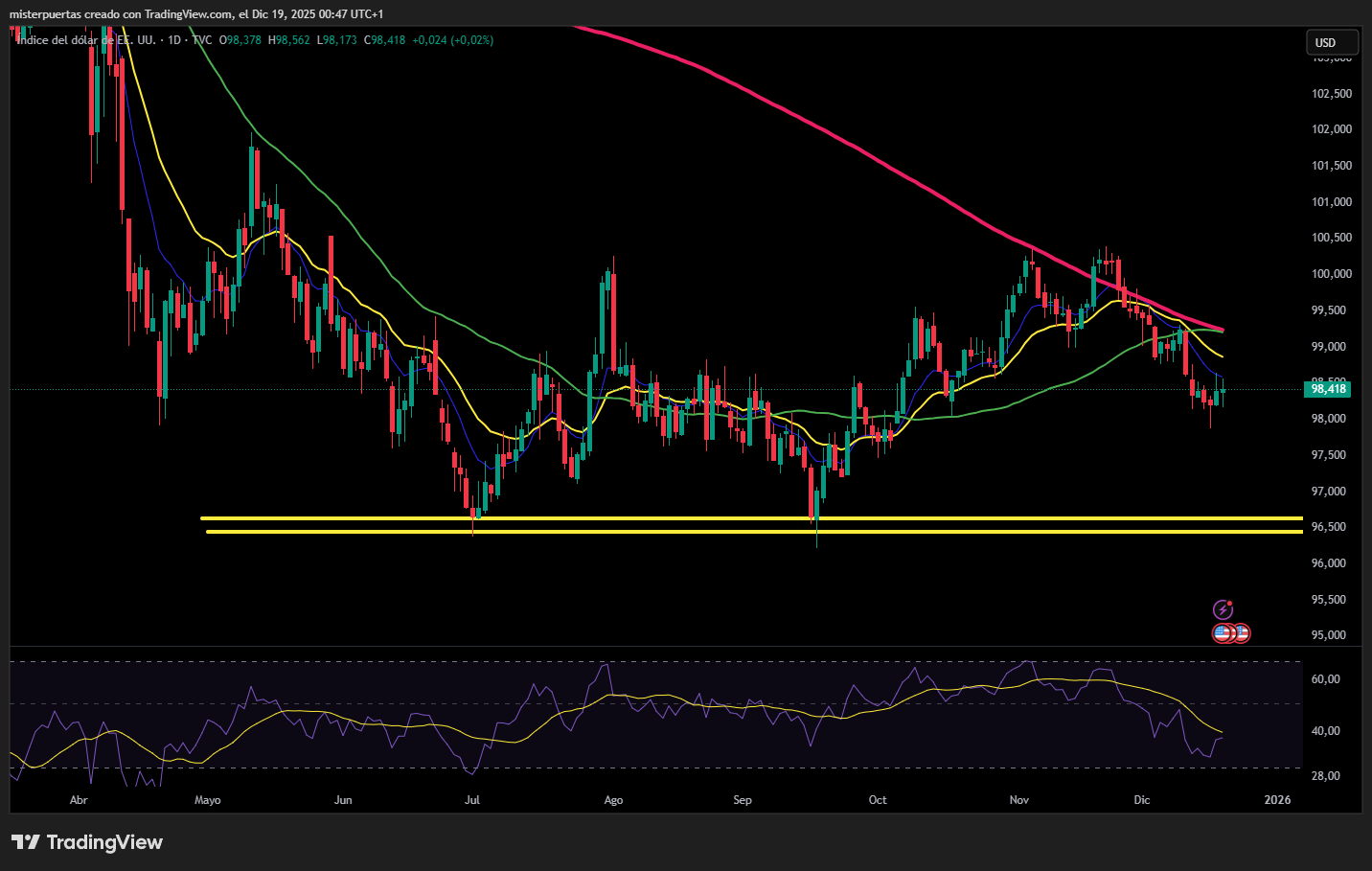The height and width of the screenshot is (871, 1372).
Task: Select the lower yellow horizontal support line
Action: (x=754, y=532)
